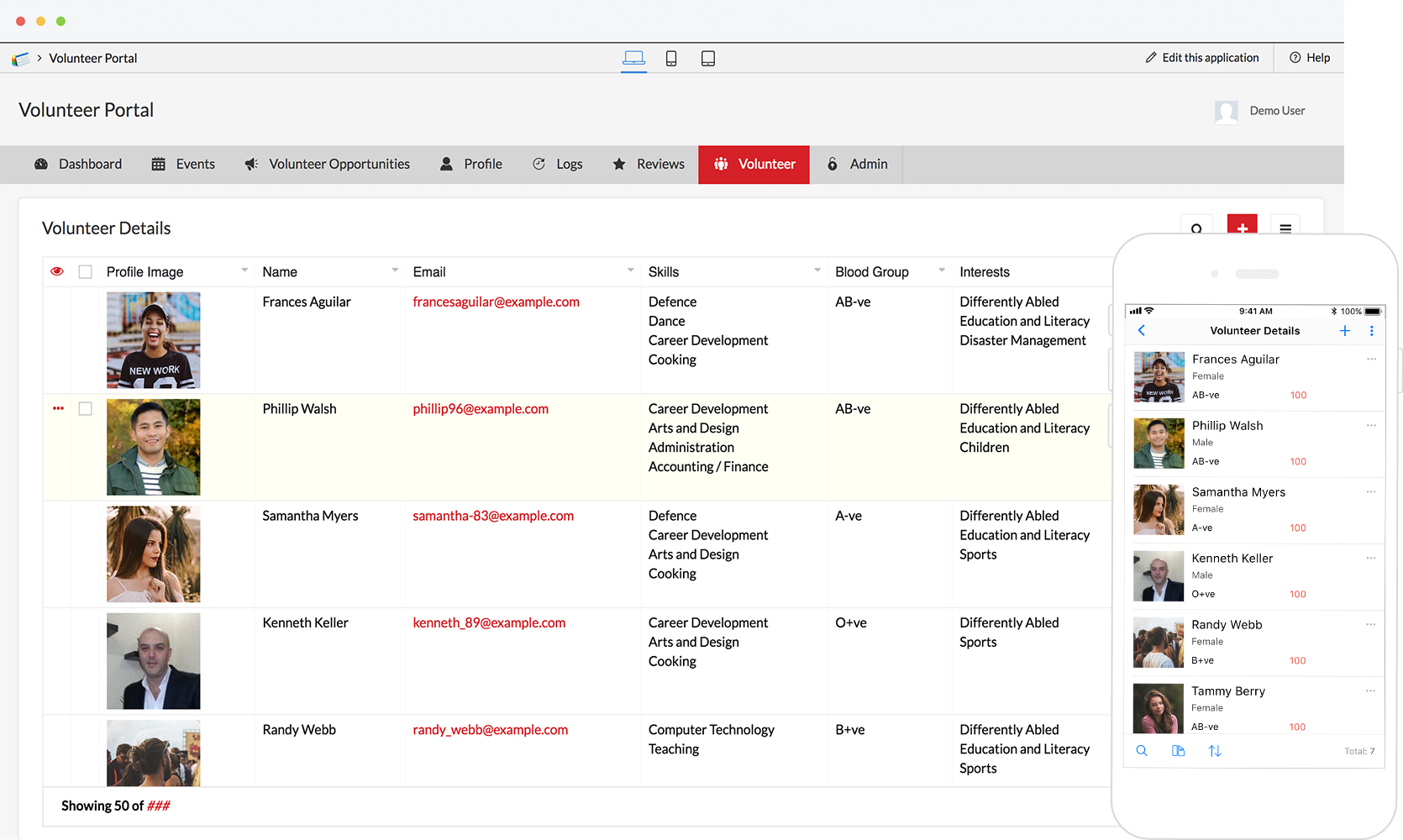The width and height of the screenshot is (1403, 840).
Task: Open the Profile tab
Action: point(471,165)
